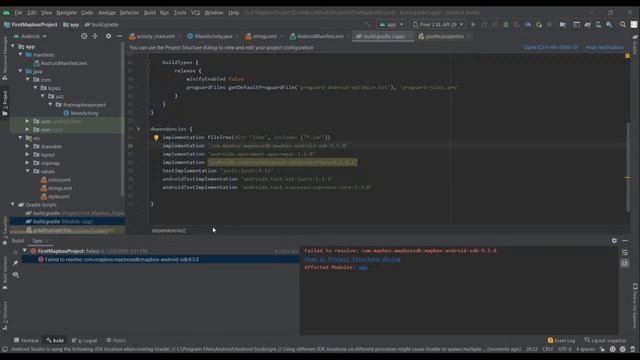The width and height of the screenshot is (640, 360).
Task: Collapse the values folder
Action: point(28,171)
